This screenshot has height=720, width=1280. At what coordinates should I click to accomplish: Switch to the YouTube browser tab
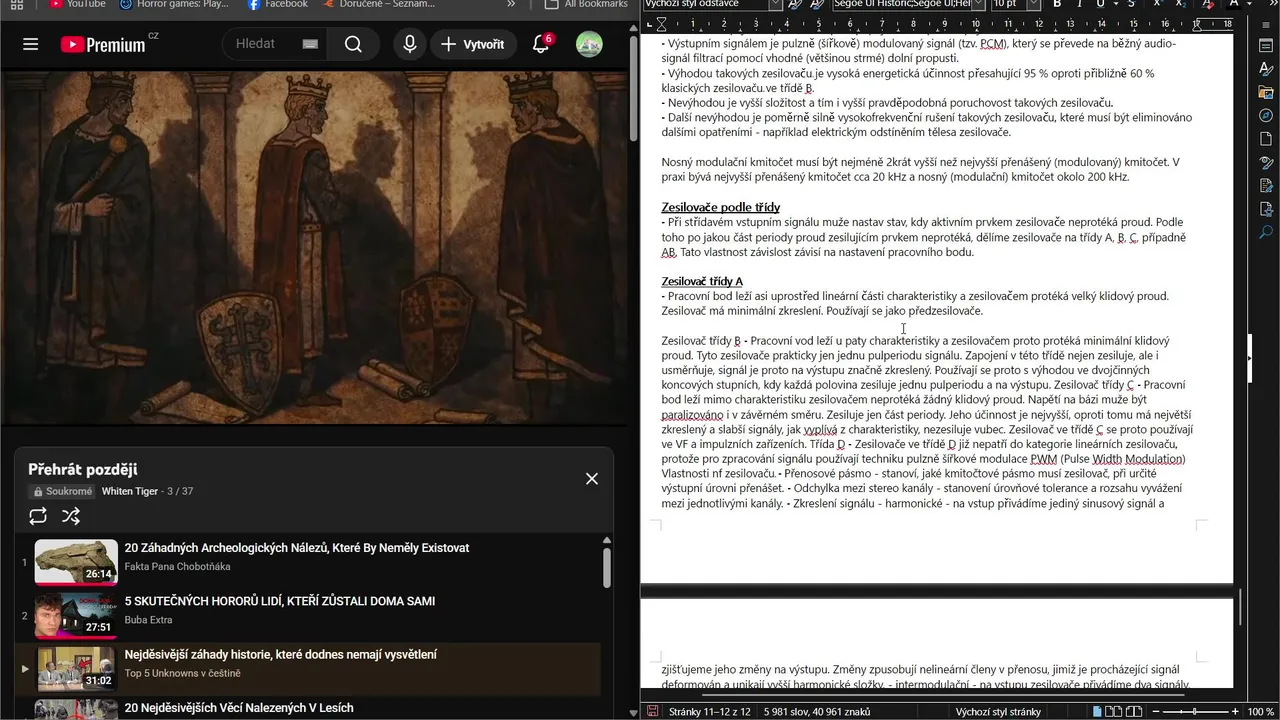click(x=78, y=5)
